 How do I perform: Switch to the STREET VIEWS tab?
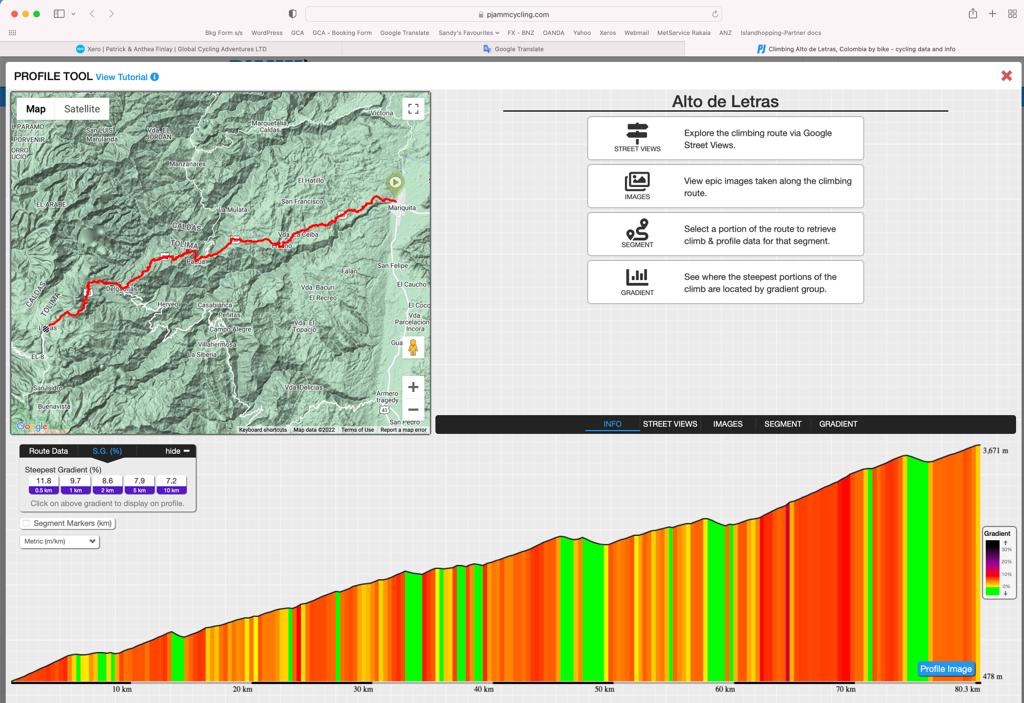pyautogui.click(x=670, y=424)
